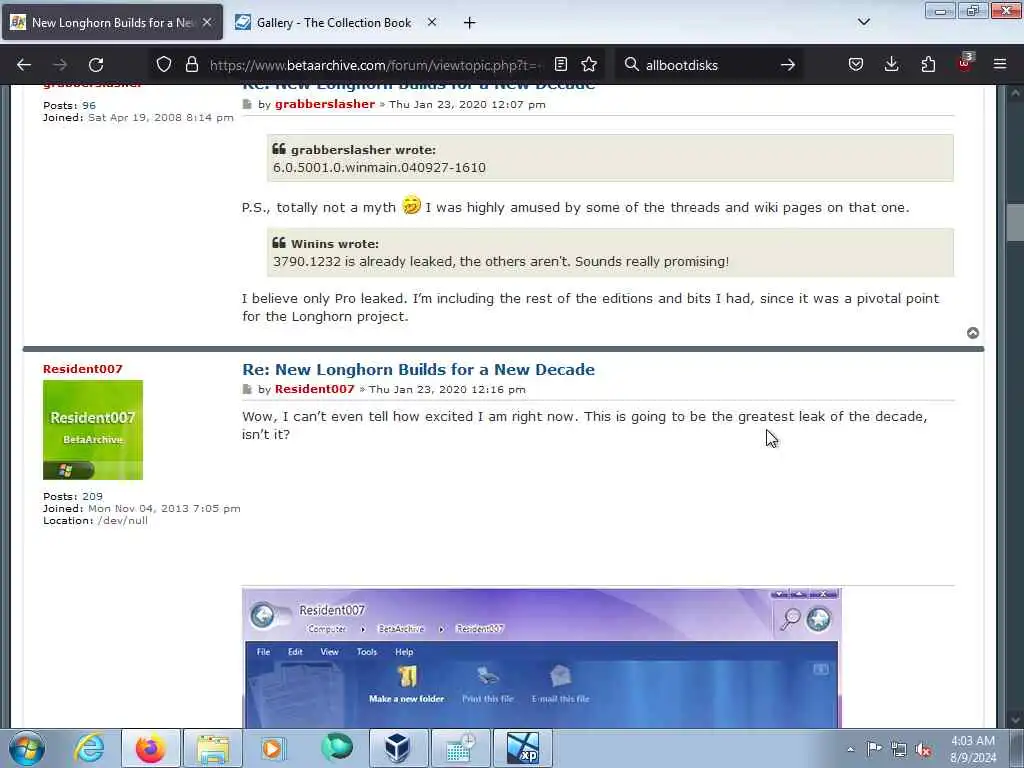Open the Pocket save icon
This screenshot has height=768, width=1024.
(856, 65)
